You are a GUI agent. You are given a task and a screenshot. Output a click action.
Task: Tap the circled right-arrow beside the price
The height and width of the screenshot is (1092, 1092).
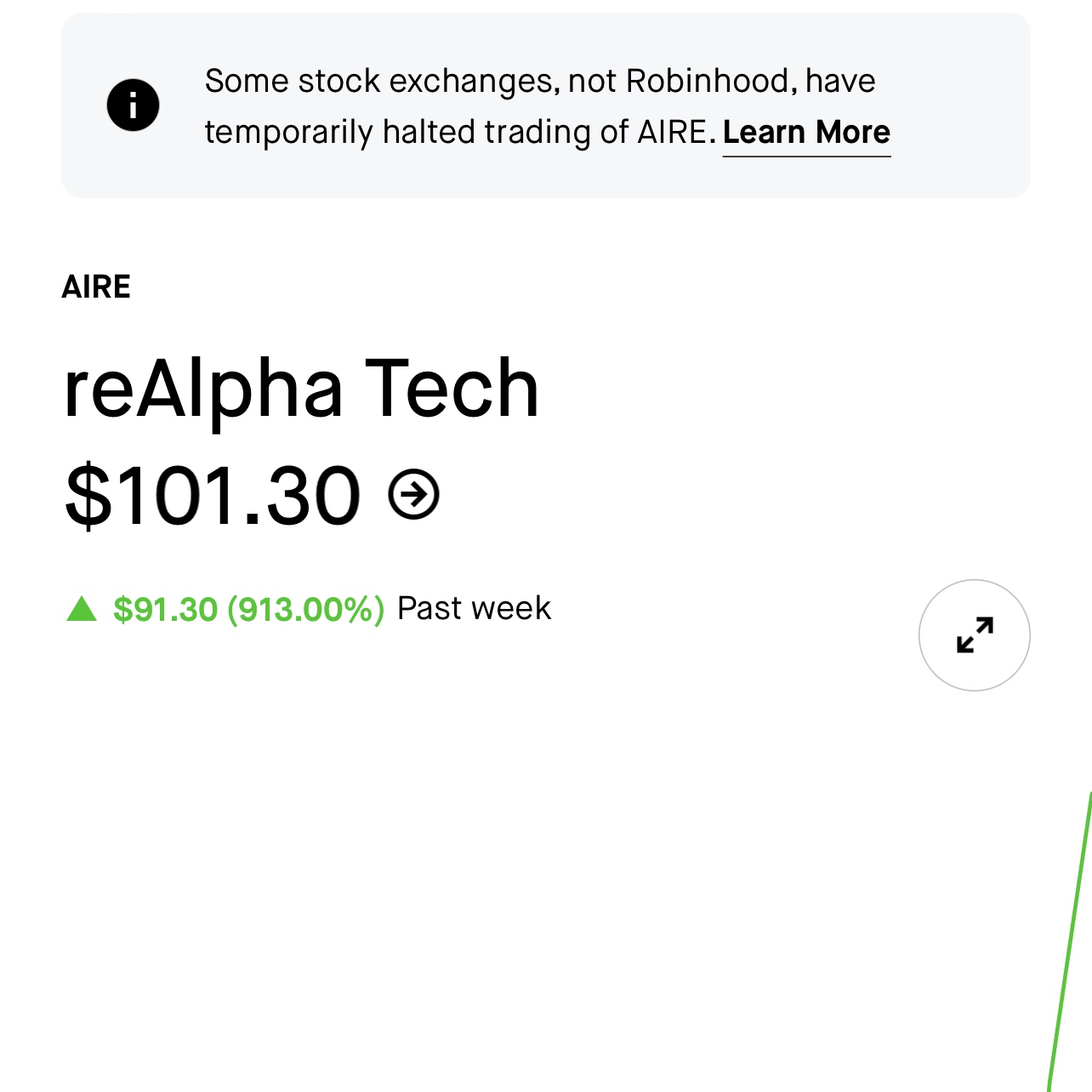[413, 494]
